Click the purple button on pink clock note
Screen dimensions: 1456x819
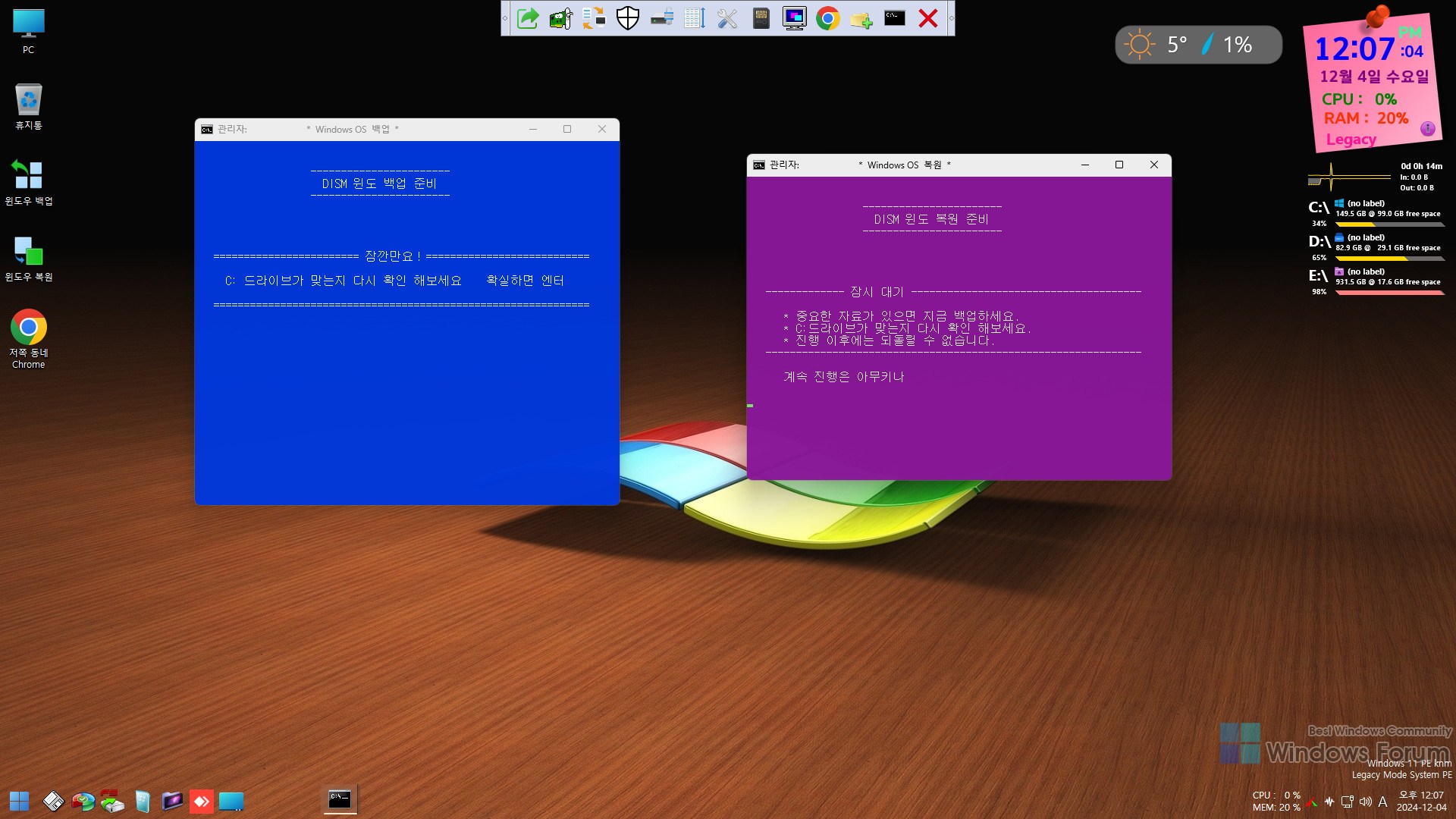[x=1427, y=129]
